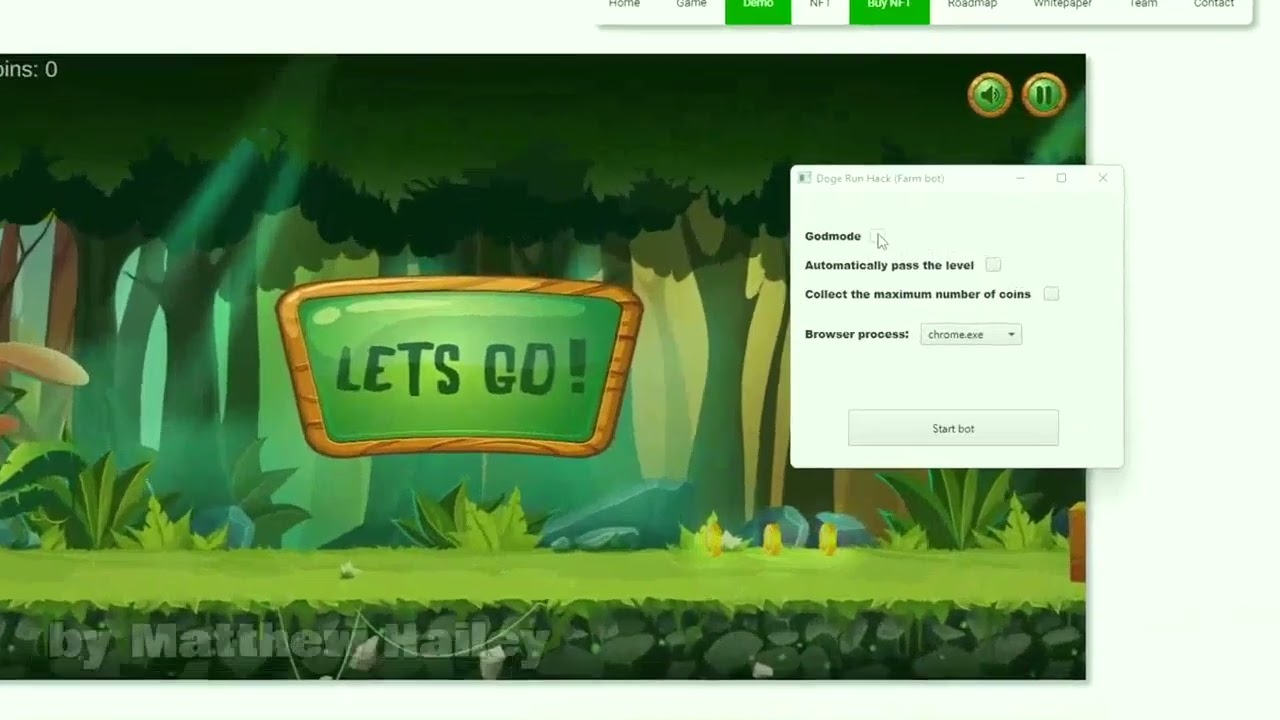Click the Doge Run Hack window app icon

click(x=804, y=178)
